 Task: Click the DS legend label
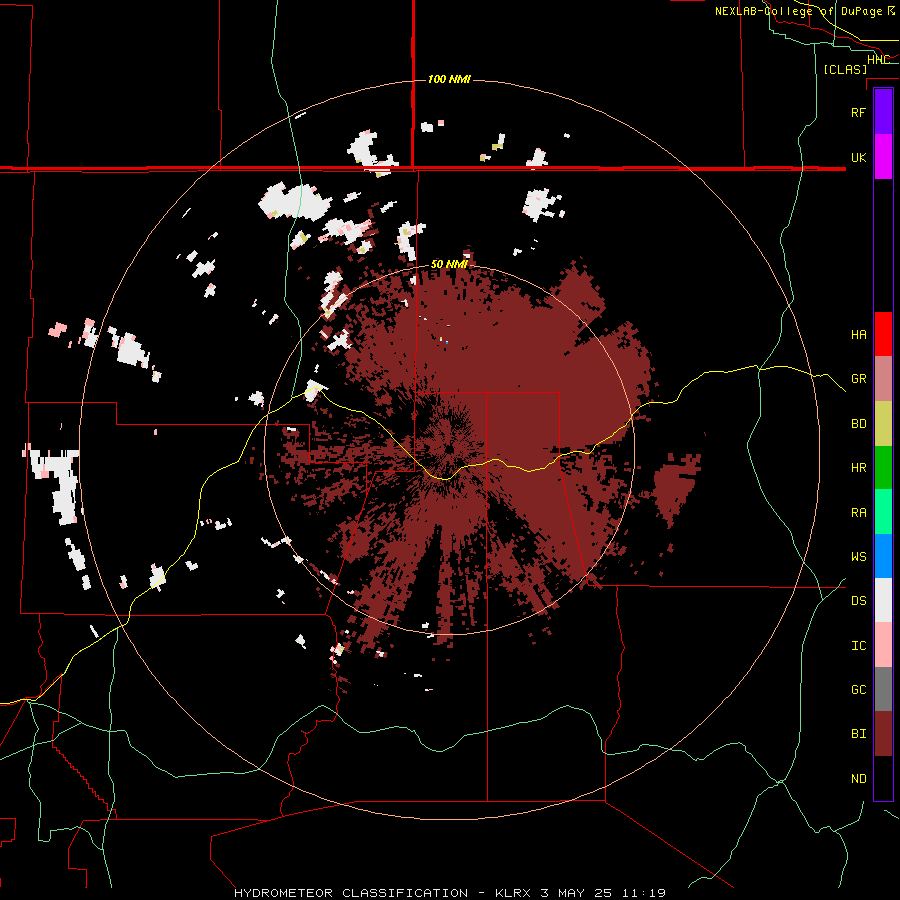(858, 601)
